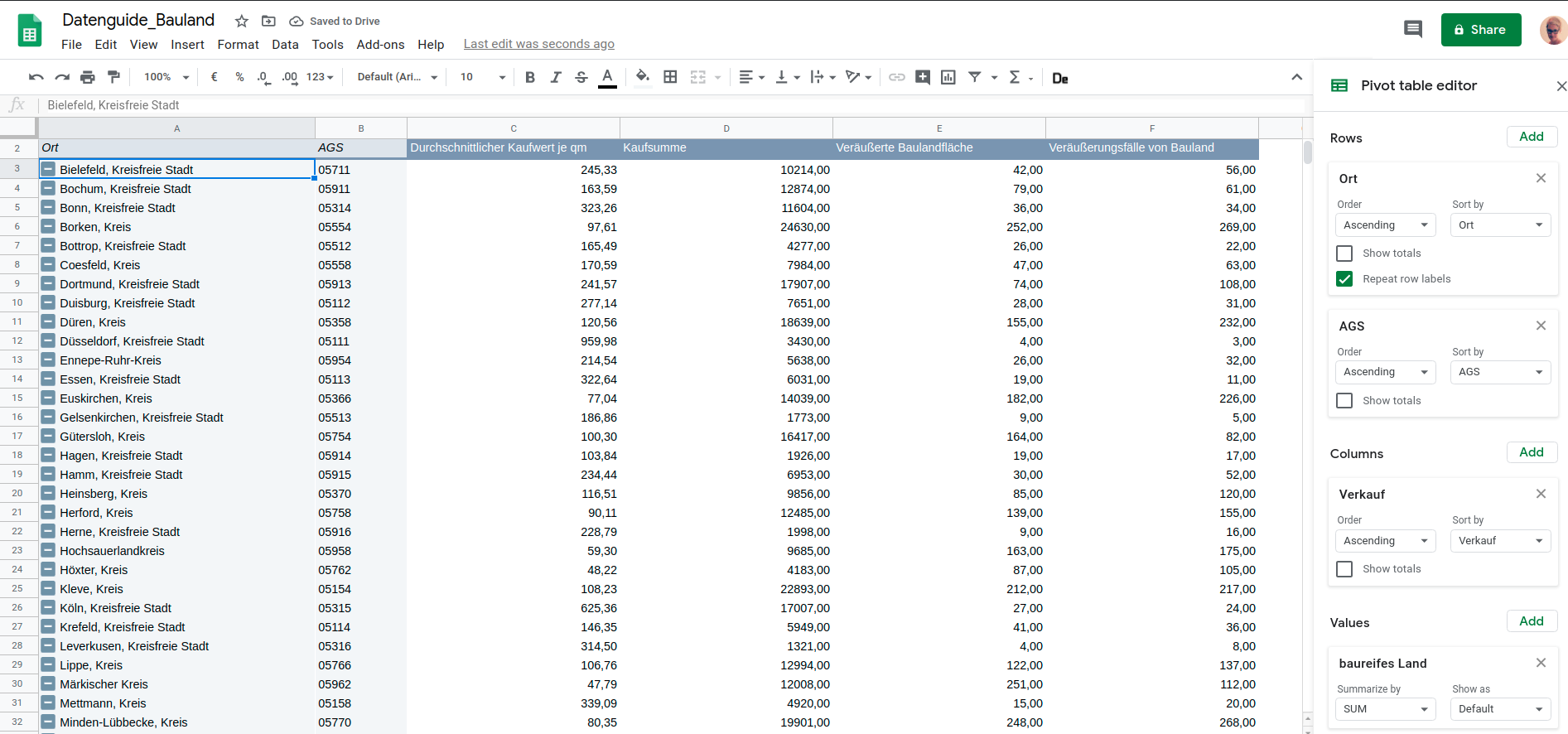Open the borders tool
This screenshot has height=734, width=1568.
[x=670, y=77]
